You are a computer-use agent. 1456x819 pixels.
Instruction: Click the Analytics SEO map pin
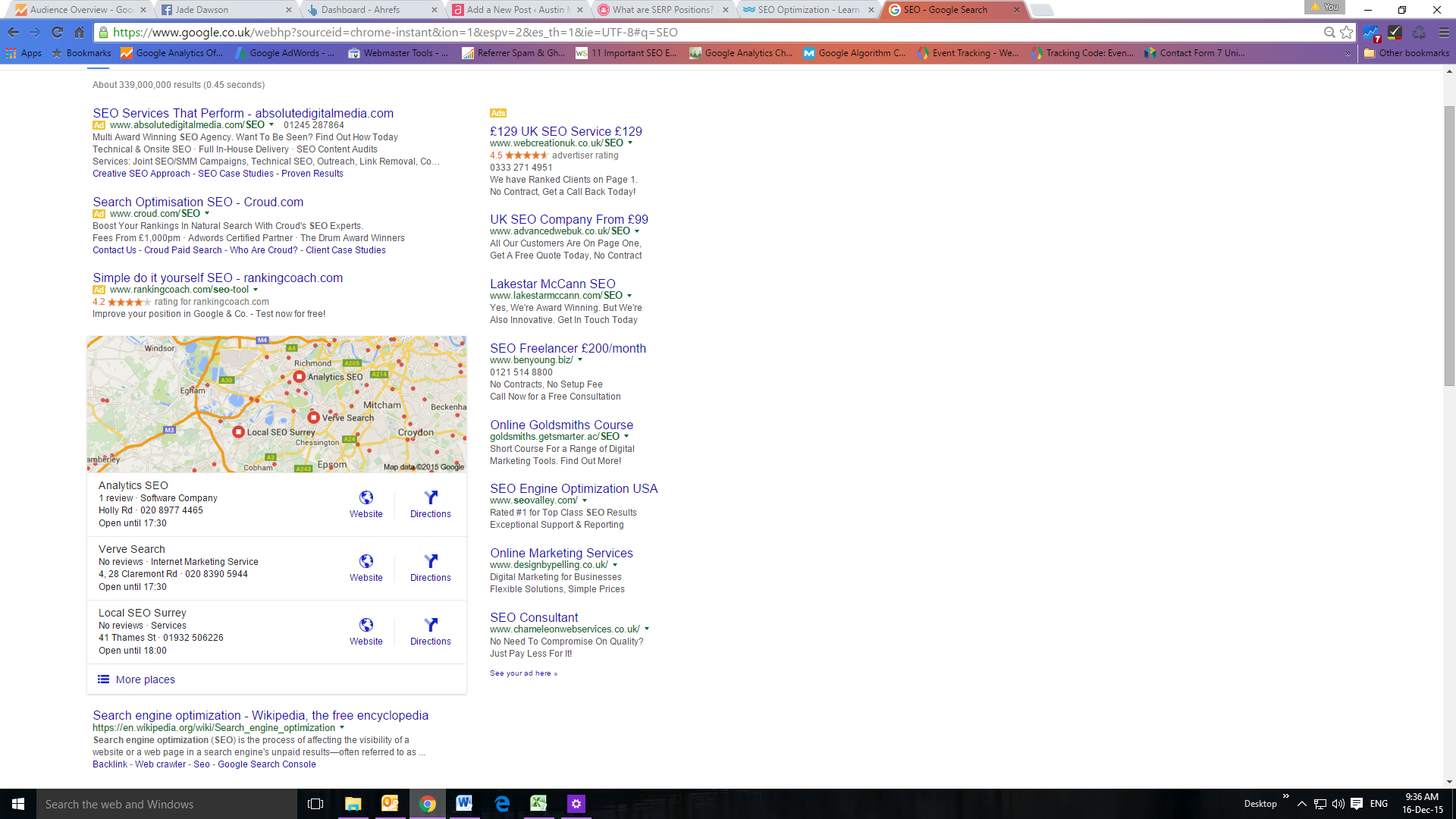300,376
